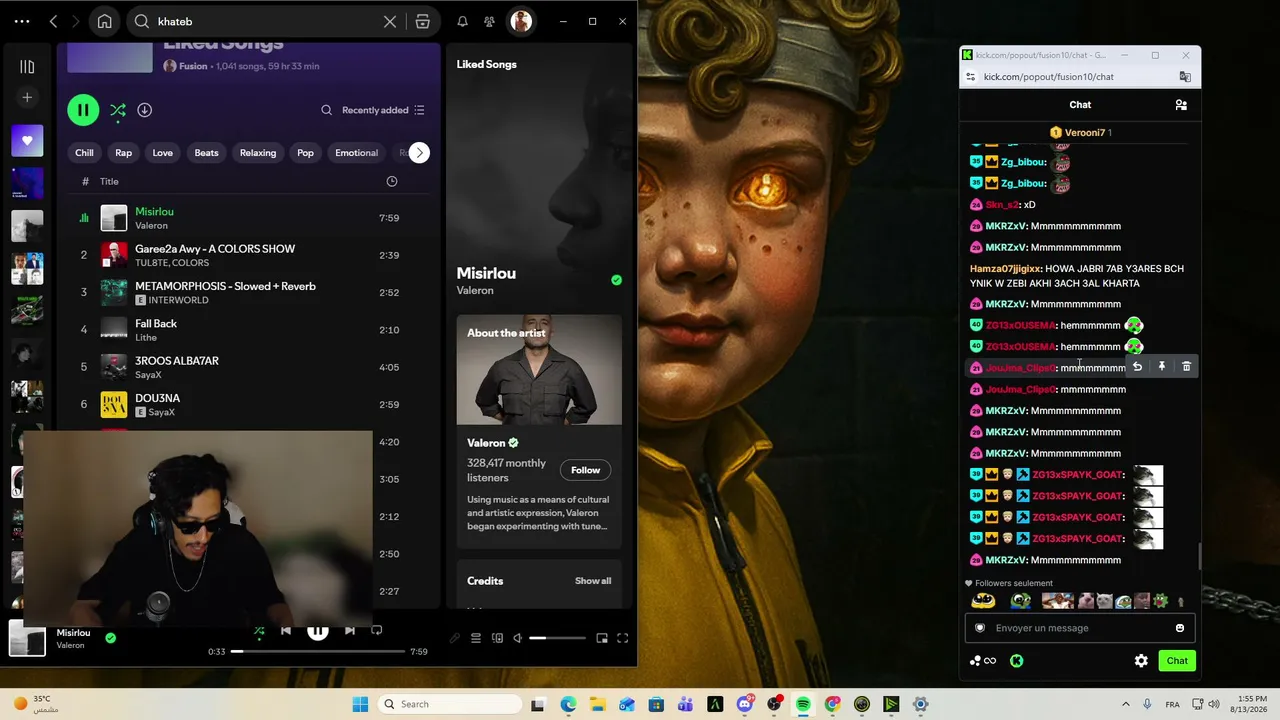Screen dimensions: 1280x720
Task: Delete the hovered JouJma_Clips chat message
Action: [x=1186, y=367]
